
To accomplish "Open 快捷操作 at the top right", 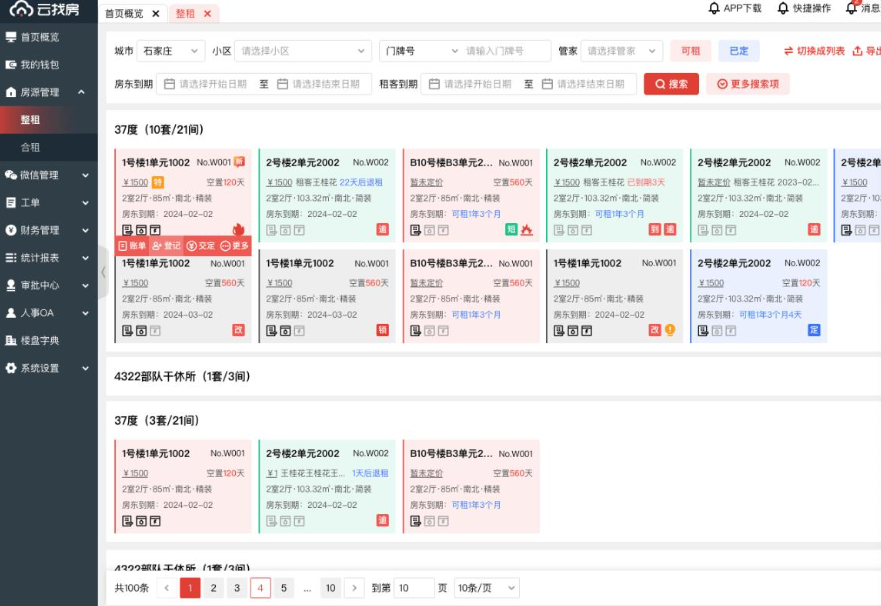I will [803, 8].
